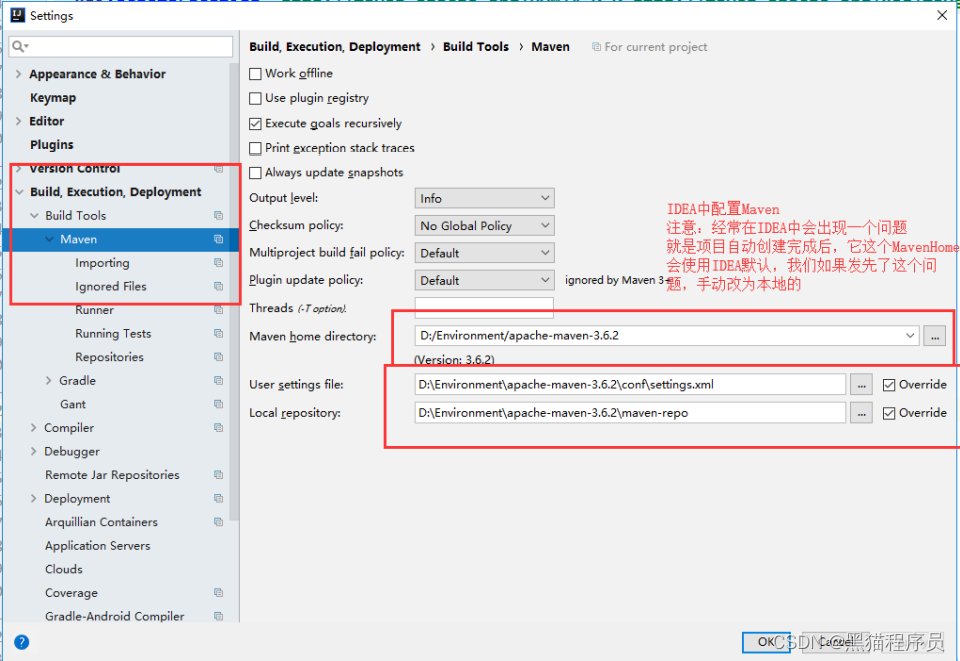Click the project-level icon beside Build Tools
The height and width of the screenshot is (661, 960).
218,215
